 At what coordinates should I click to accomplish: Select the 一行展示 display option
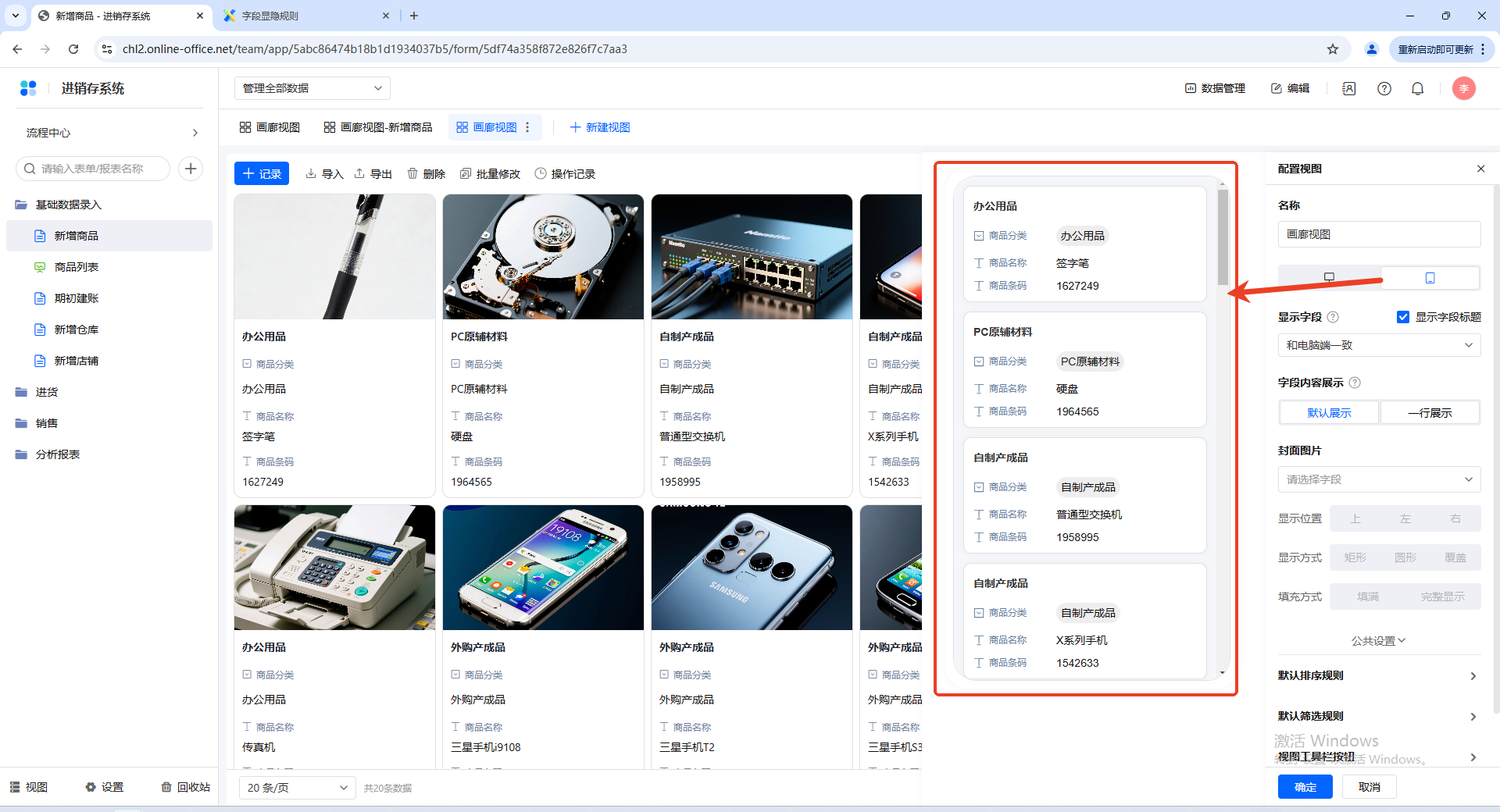(1430, 413)
